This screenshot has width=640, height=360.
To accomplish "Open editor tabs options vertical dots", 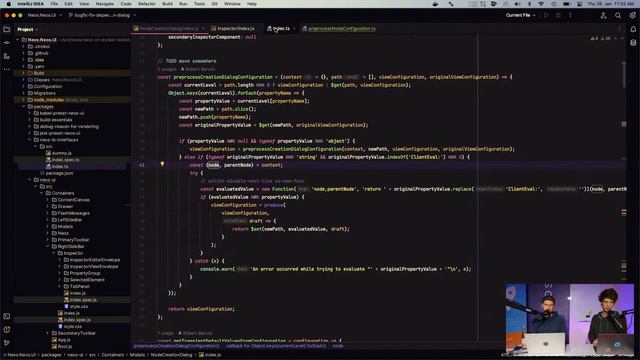I will [620, 29].
